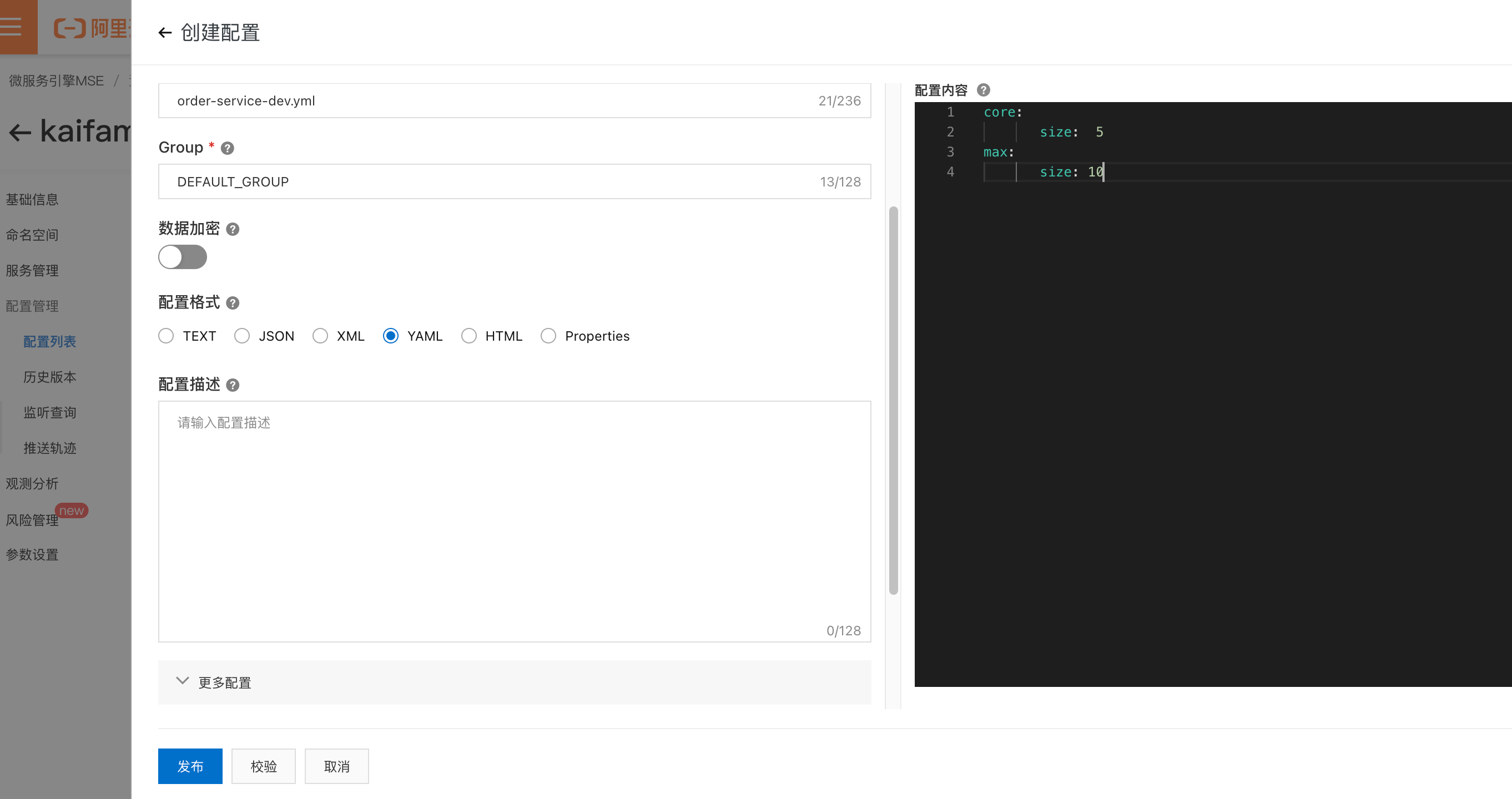Focus the Data ID field order-service-dev.yml
This screenshot has width=1512, height=799.
click(514, 100)
